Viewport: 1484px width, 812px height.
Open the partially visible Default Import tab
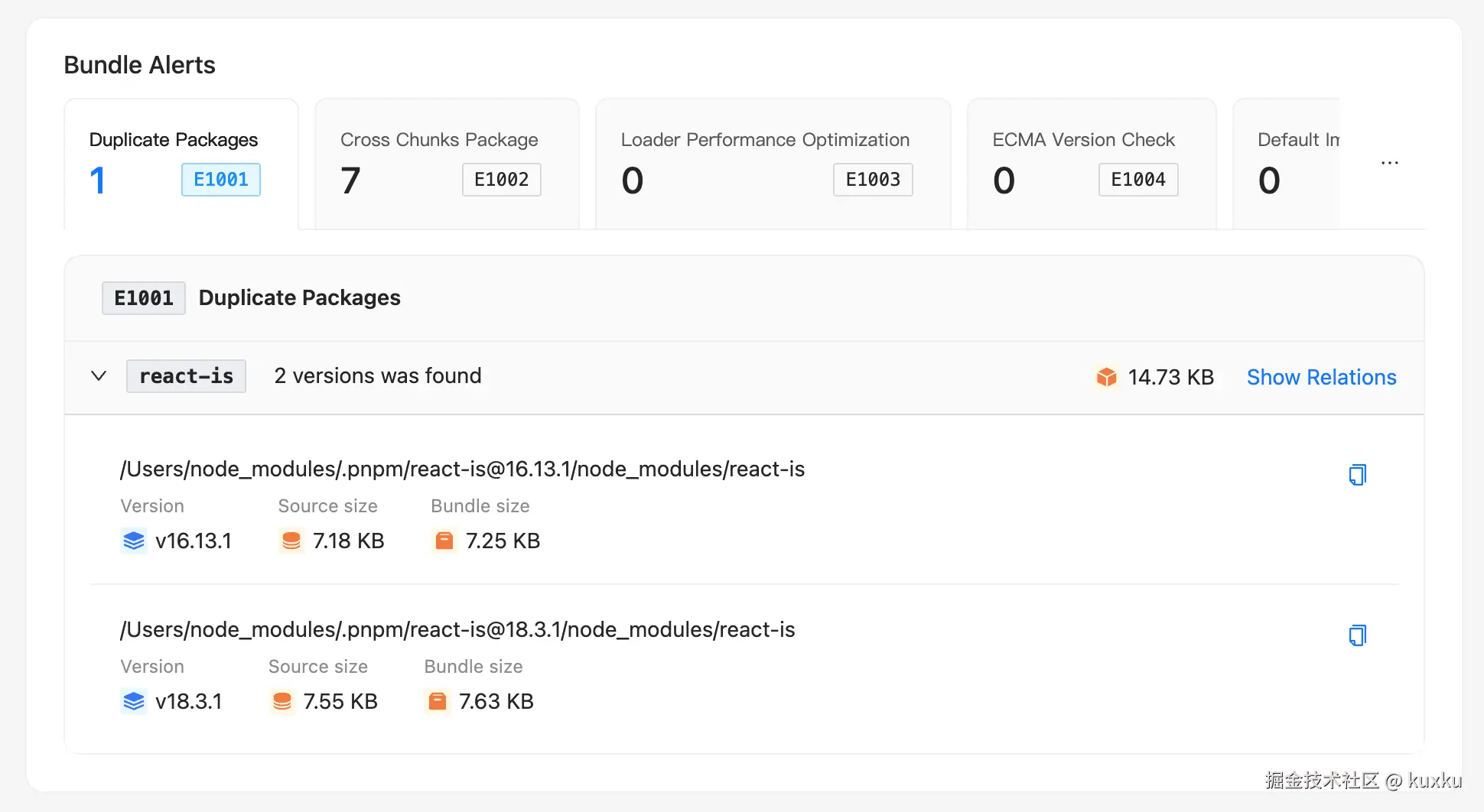pyautogui.click(x=1293, y=163)
